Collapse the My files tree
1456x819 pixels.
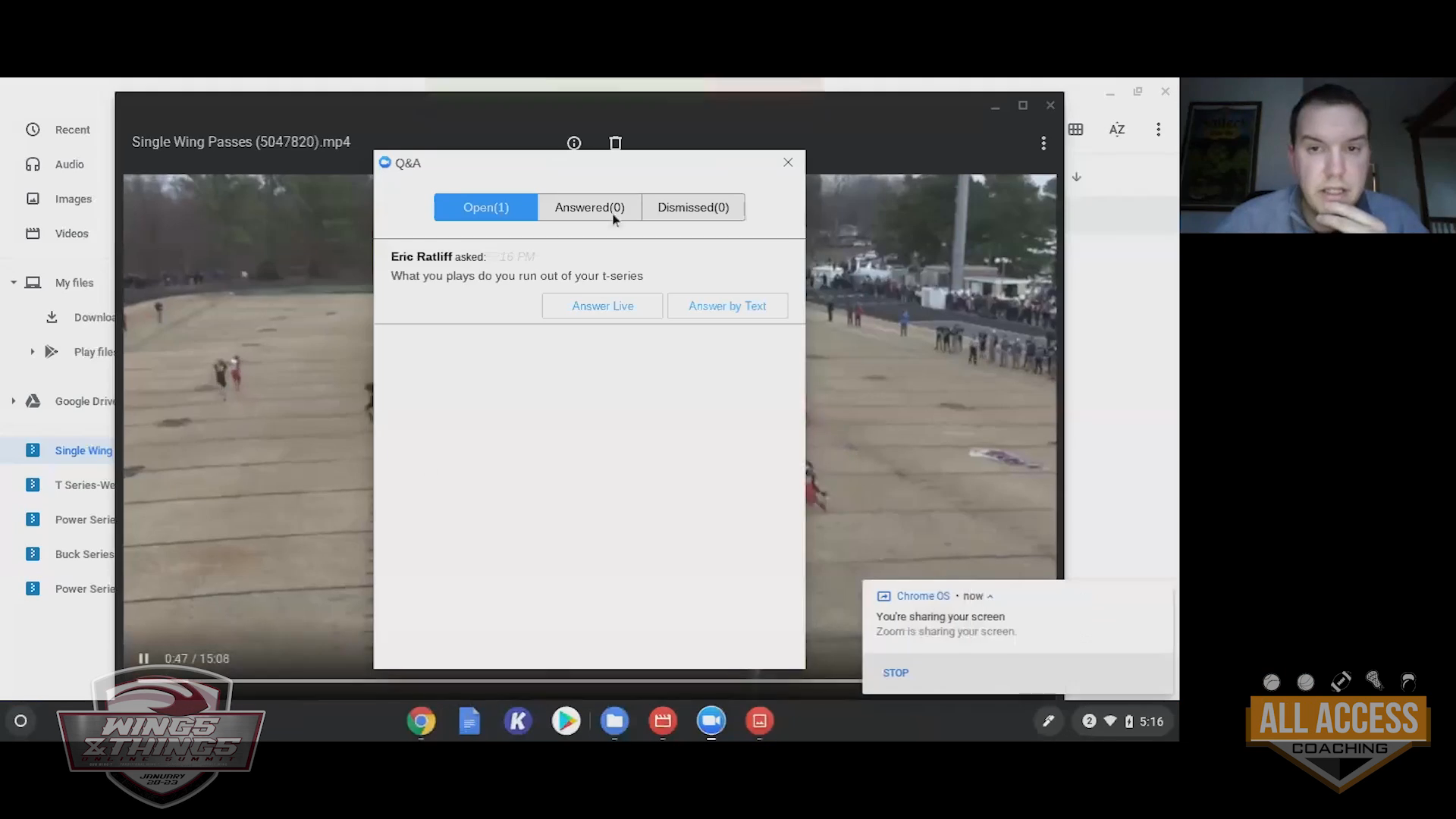14,283
